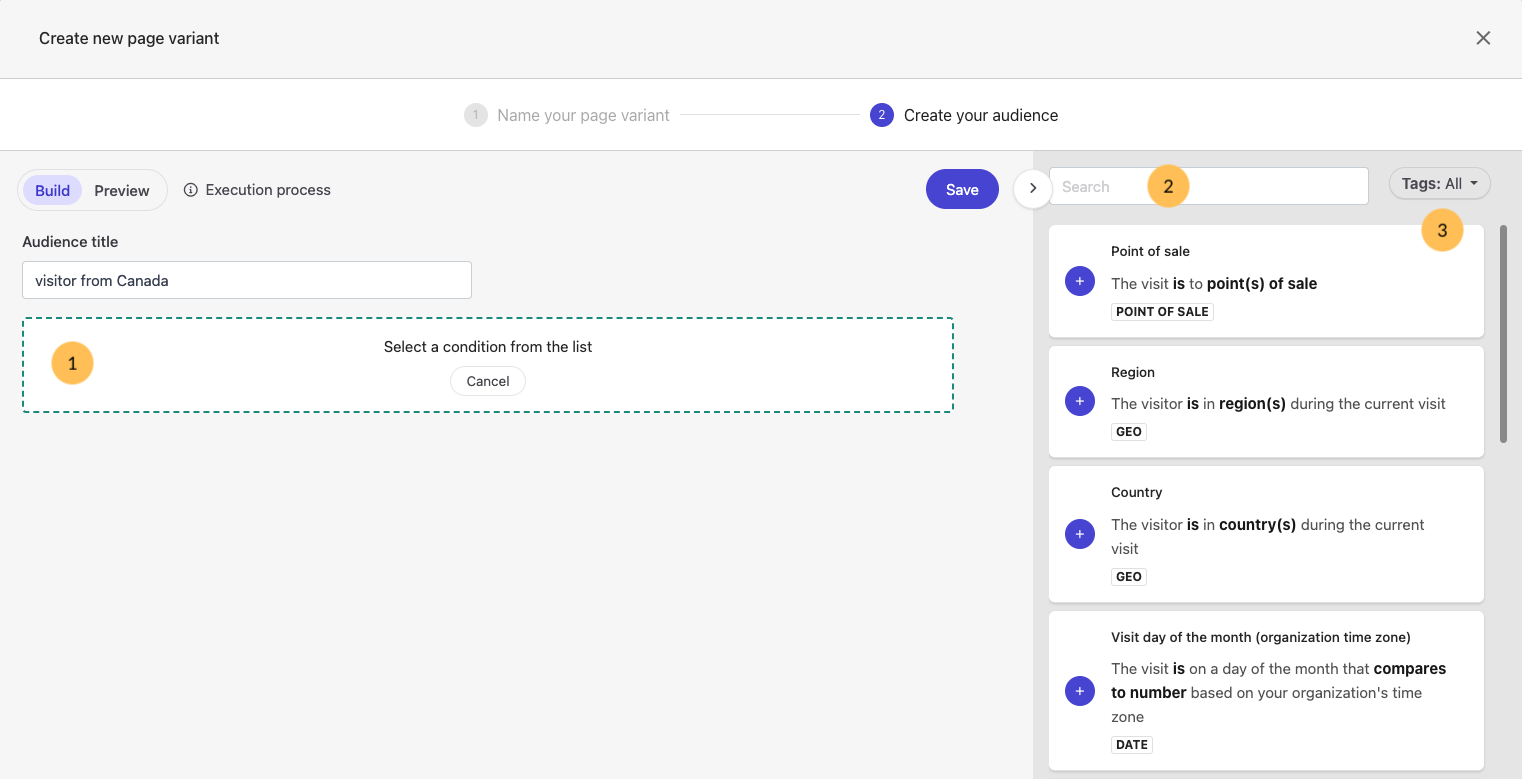Cancel the condition selection
This screenshot has height=779, width=1522.
click(487, 381)
